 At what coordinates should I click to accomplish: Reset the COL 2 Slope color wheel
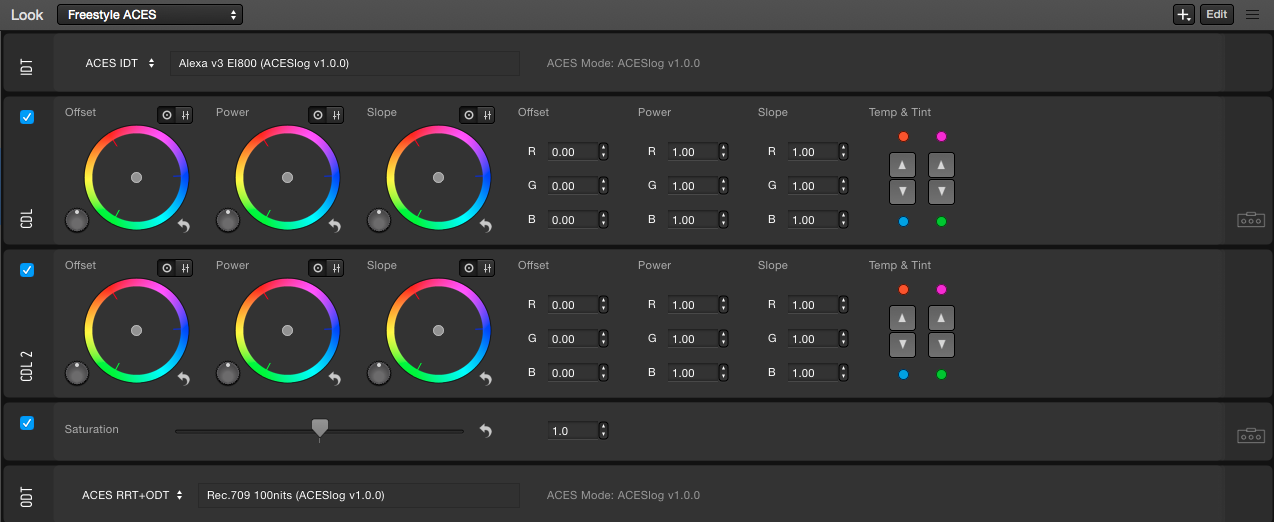coord(486,379)
